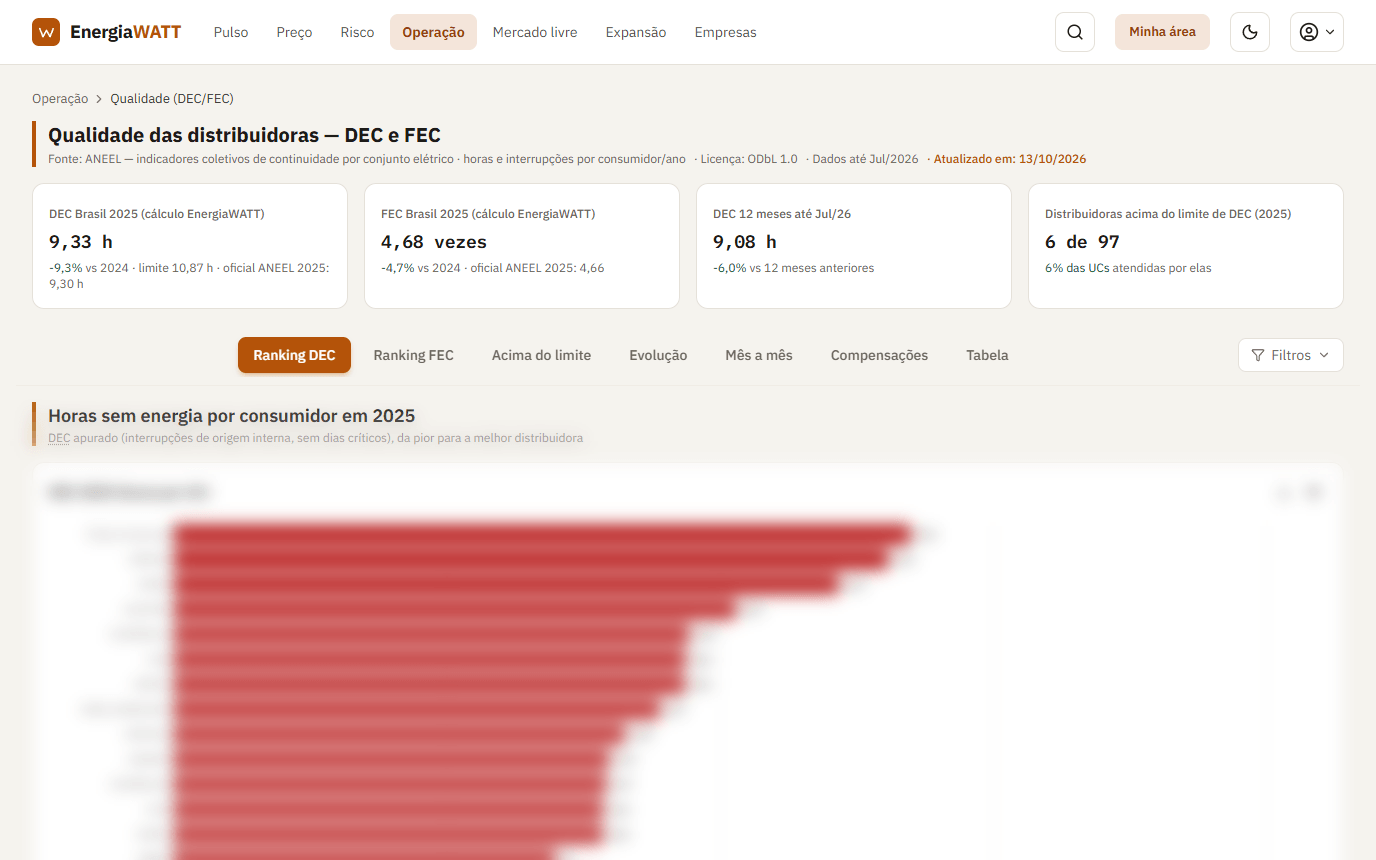
Task: Click FEC Brasil 2025 value 4,68 vezes
Action: [x=434, y=241]
